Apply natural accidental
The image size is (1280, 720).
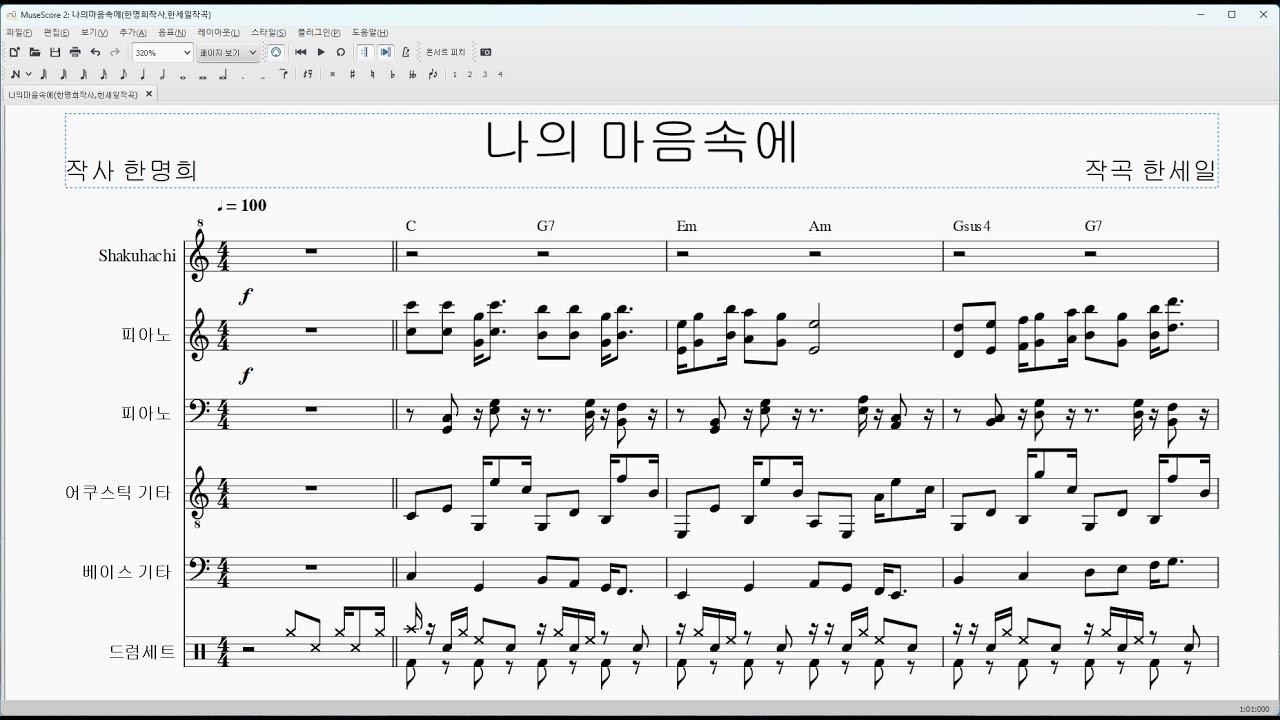372,74
